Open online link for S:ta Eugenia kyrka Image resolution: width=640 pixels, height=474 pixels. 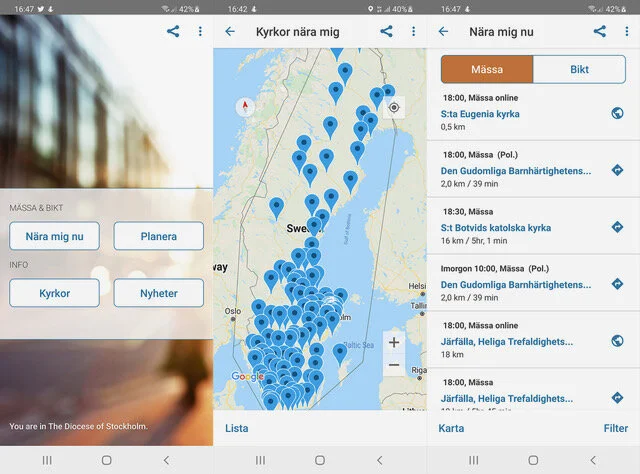tap(618, 113)
